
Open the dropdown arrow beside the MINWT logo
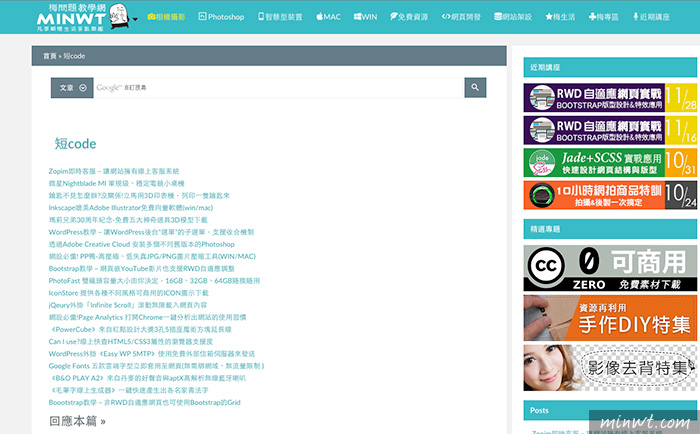tap(135, 19)
